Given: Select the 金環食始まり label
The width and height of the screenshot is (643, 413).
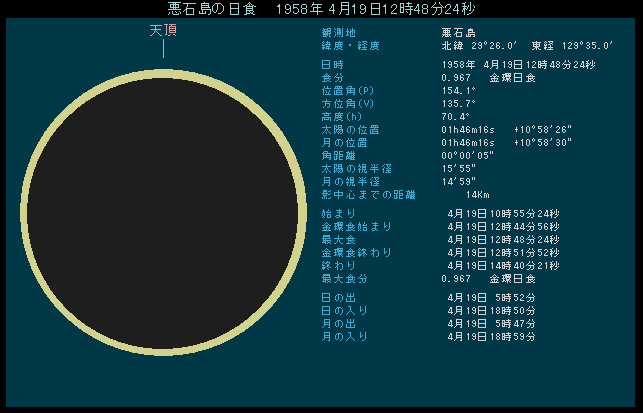Looking at the screenshot, I should [x=350, y=227].
